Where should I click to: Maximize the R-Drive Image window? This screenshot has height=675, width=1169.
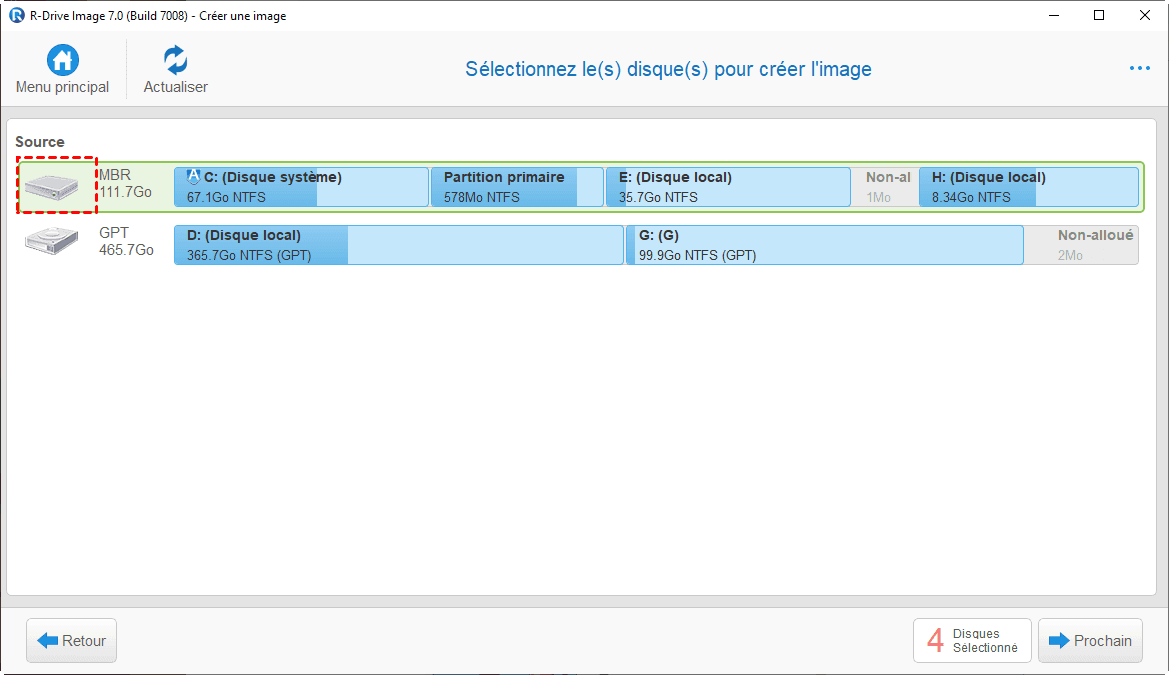pyautogui.click(x=1099, y=15)
